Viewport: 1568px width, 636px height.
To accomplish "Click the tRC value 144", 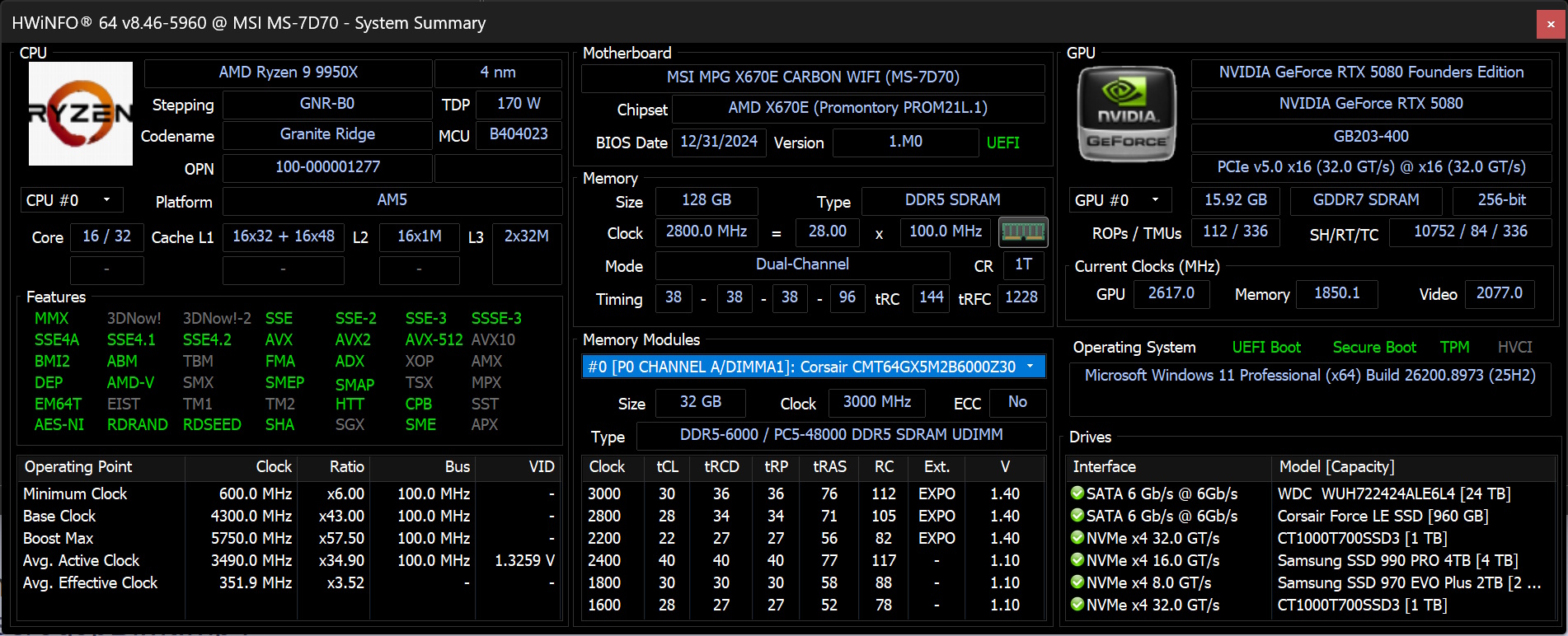I will click(932, 297).
